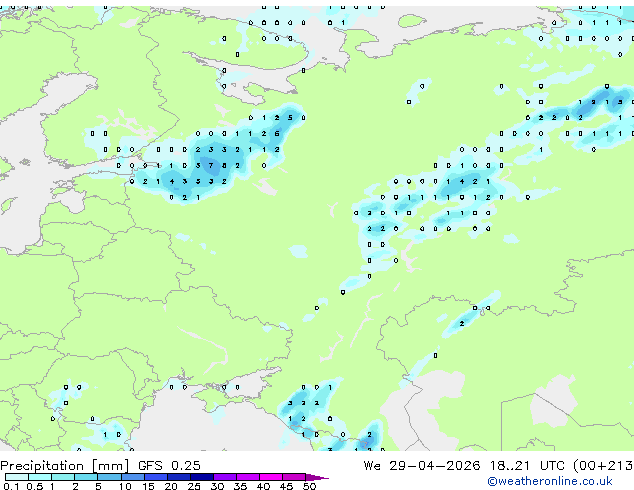Image resolution: width=634 pixels, height=490 pixels.
Task: Click the precipitation value "6" on the map
Action: (x=277, y=133)
